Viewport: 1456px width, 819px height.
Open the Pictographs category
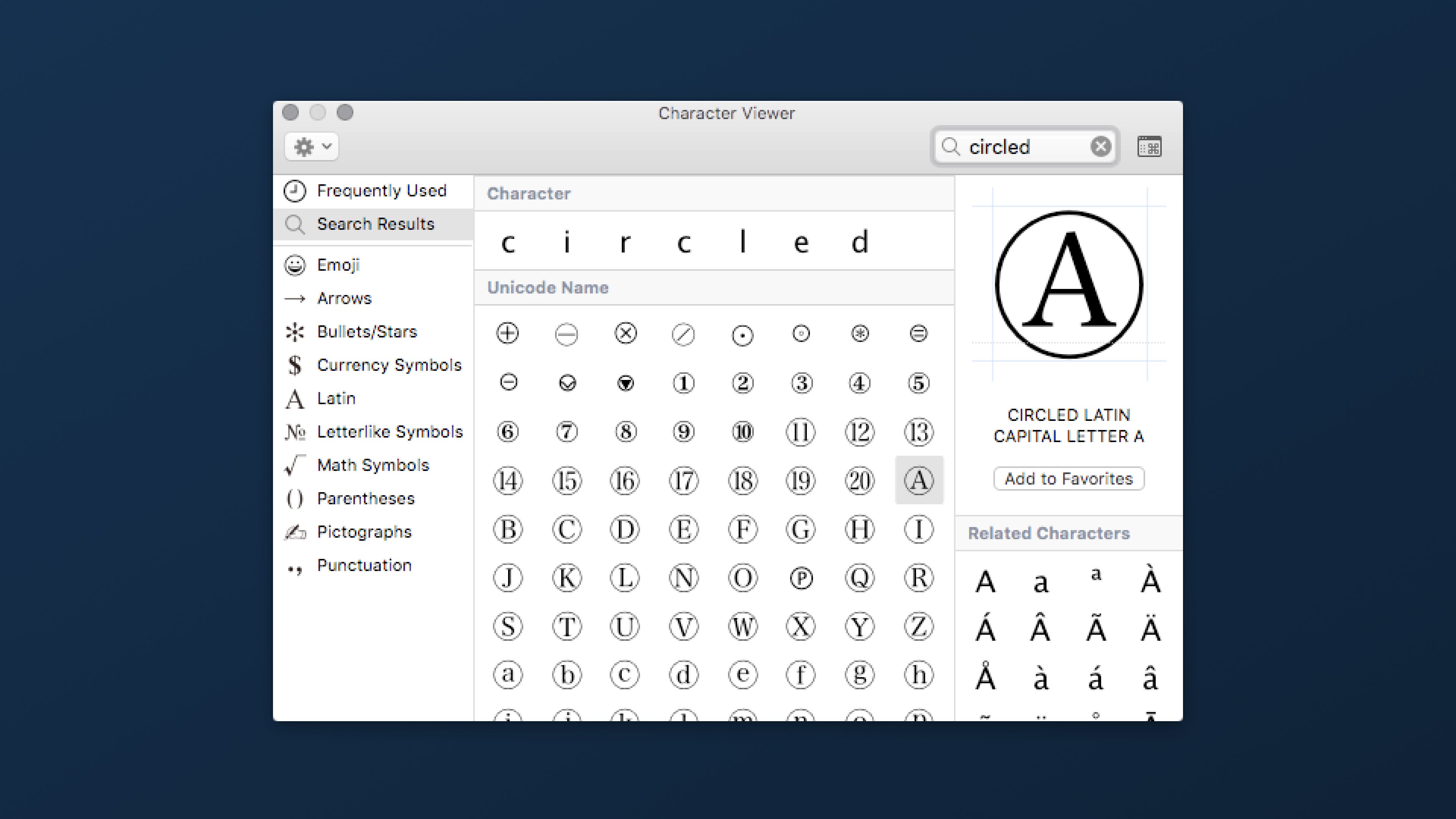pos(373,532)
